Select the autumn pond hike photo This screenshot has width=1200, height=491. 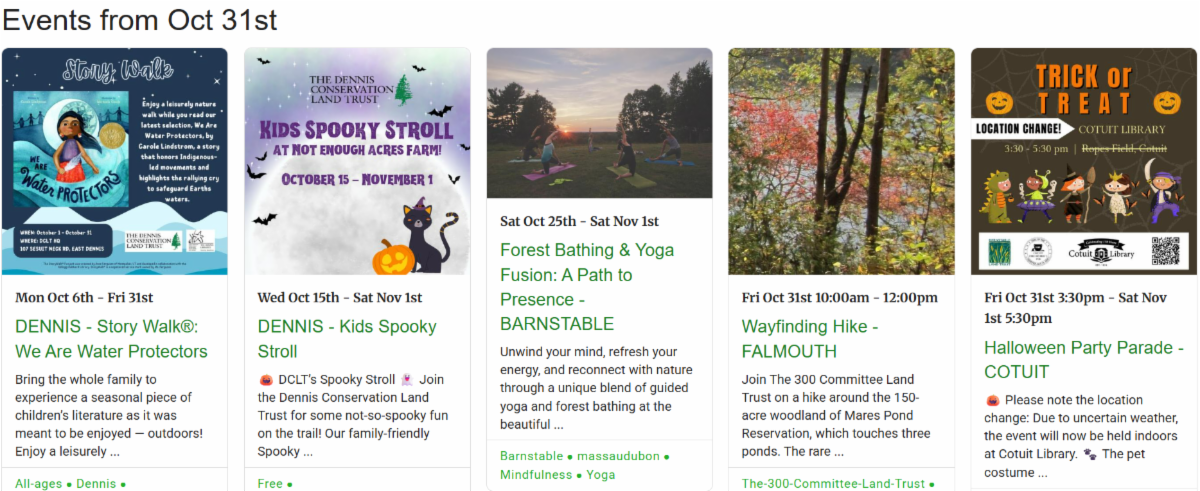coord(841,162)
